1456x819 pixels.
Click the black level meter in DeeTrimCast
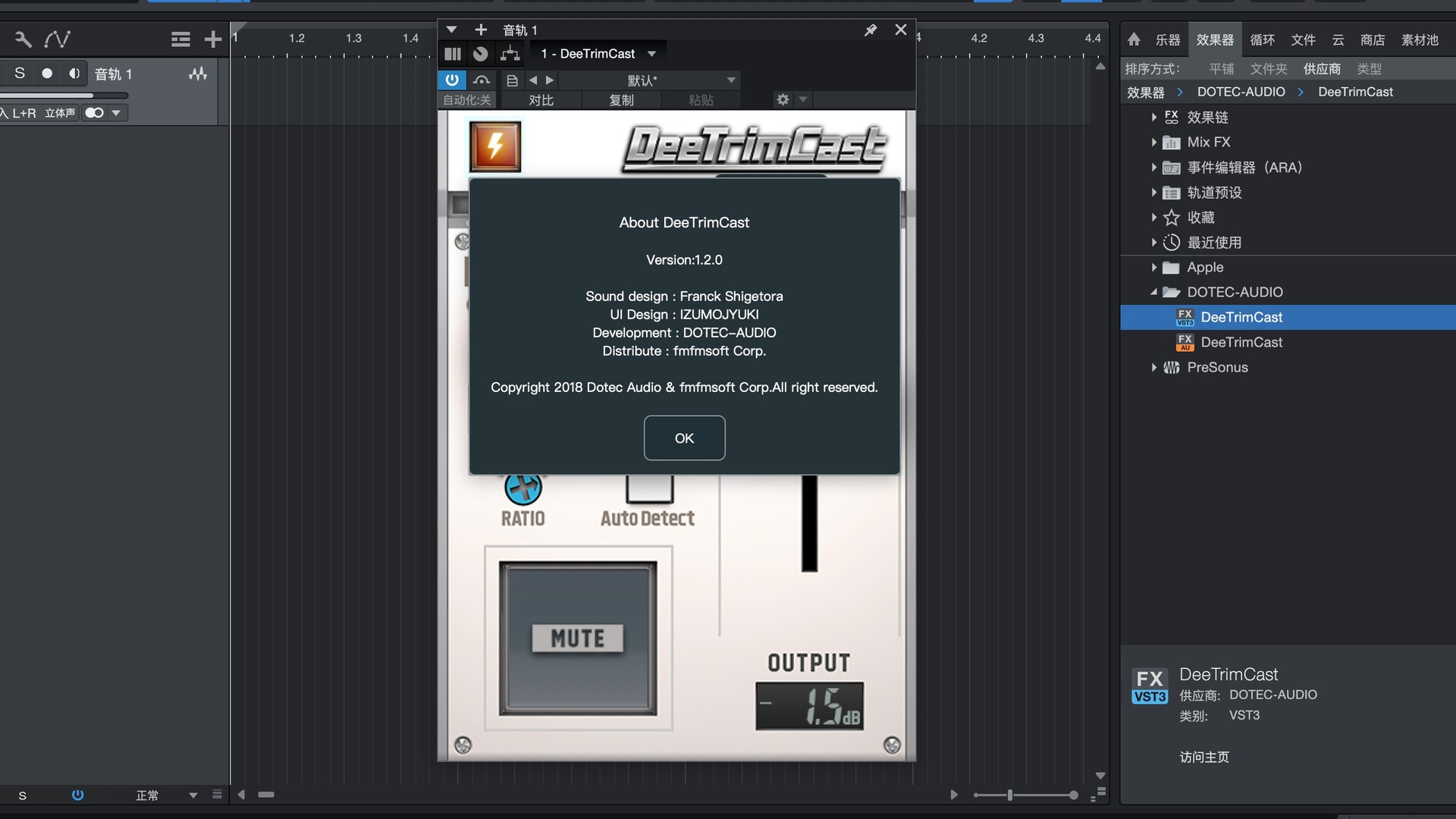(x=810, y=522)
